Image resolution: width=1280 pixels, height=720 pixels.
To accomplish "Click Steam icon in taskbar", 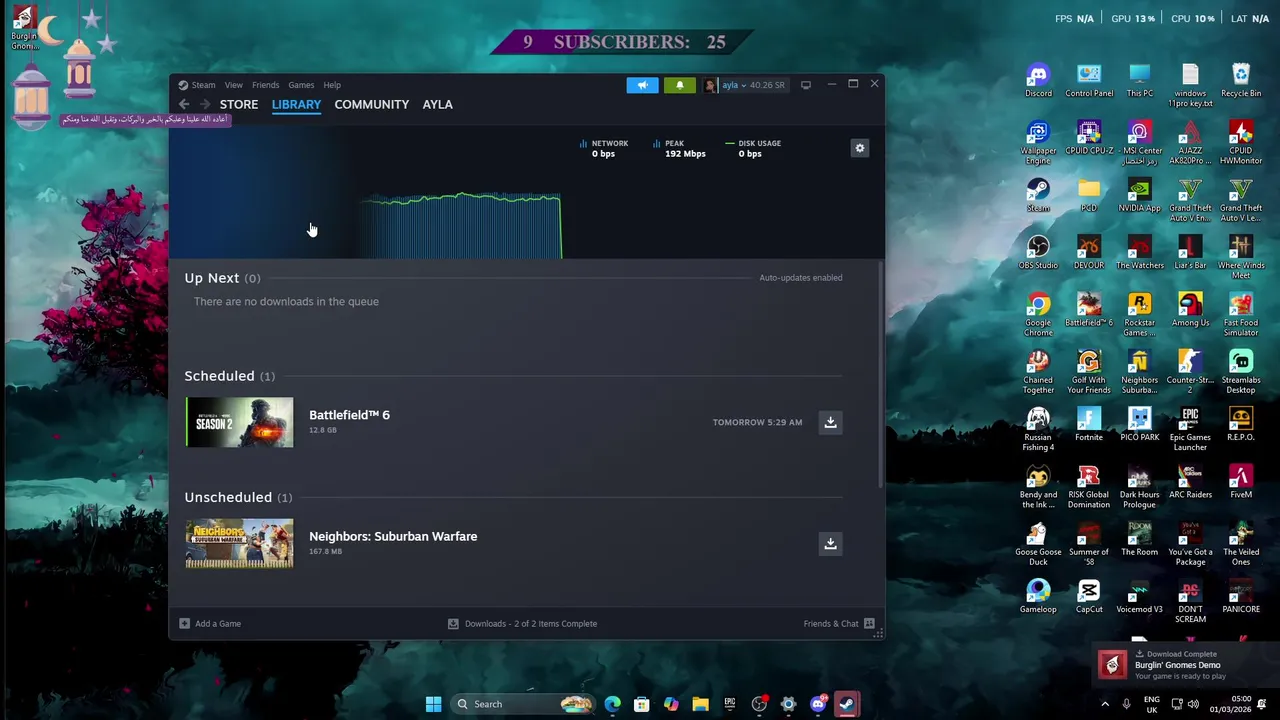I will click(x=846, y=704).
